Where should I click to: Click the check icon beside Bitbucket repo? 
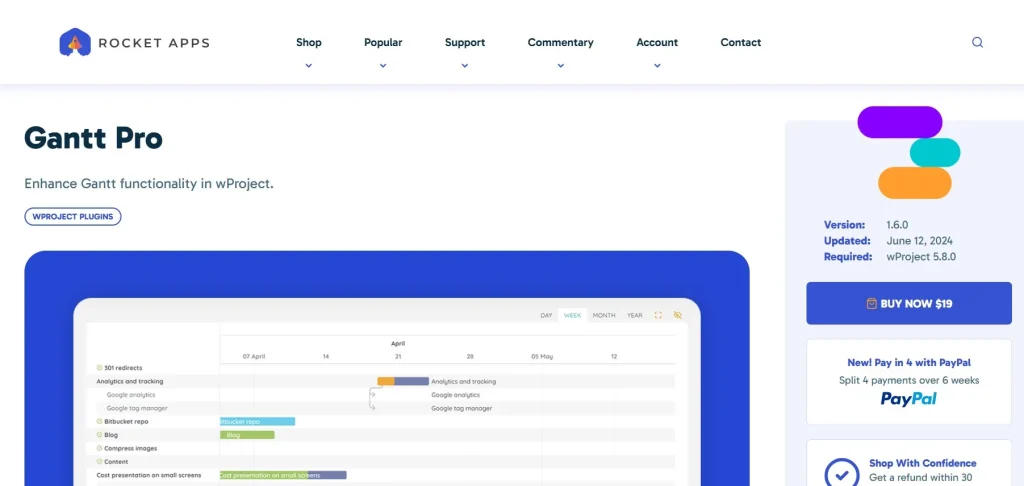[99, 421]
